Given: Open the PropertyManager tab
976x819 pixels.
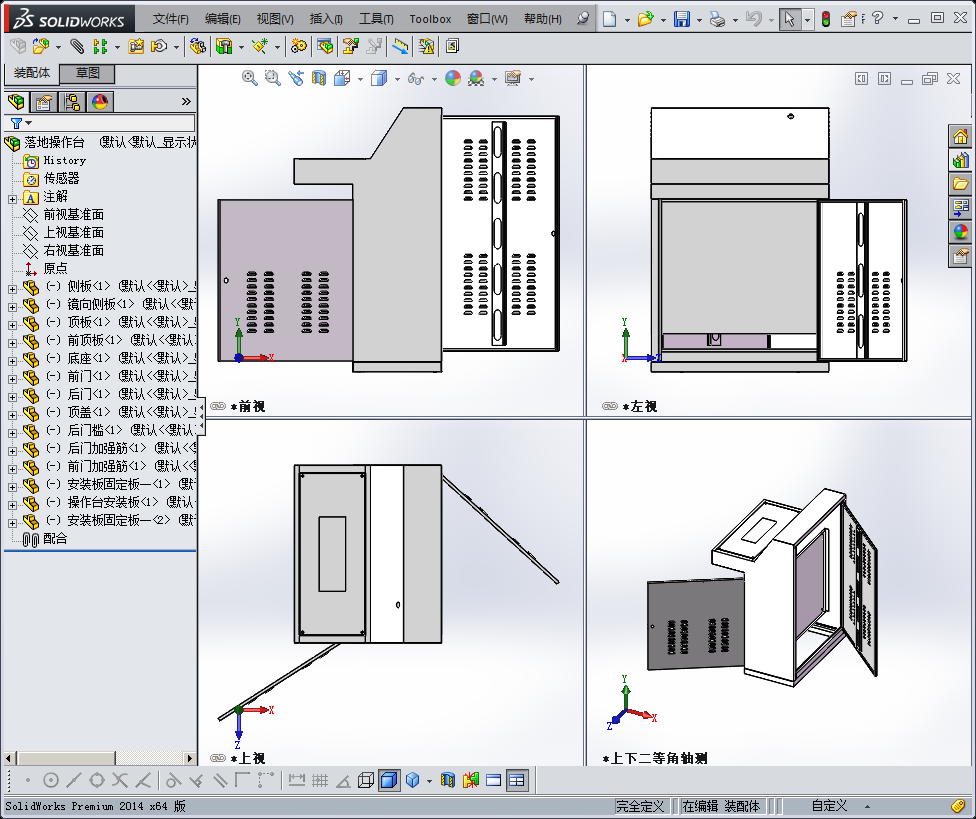Looking at the screenshot, I should 44,101.
